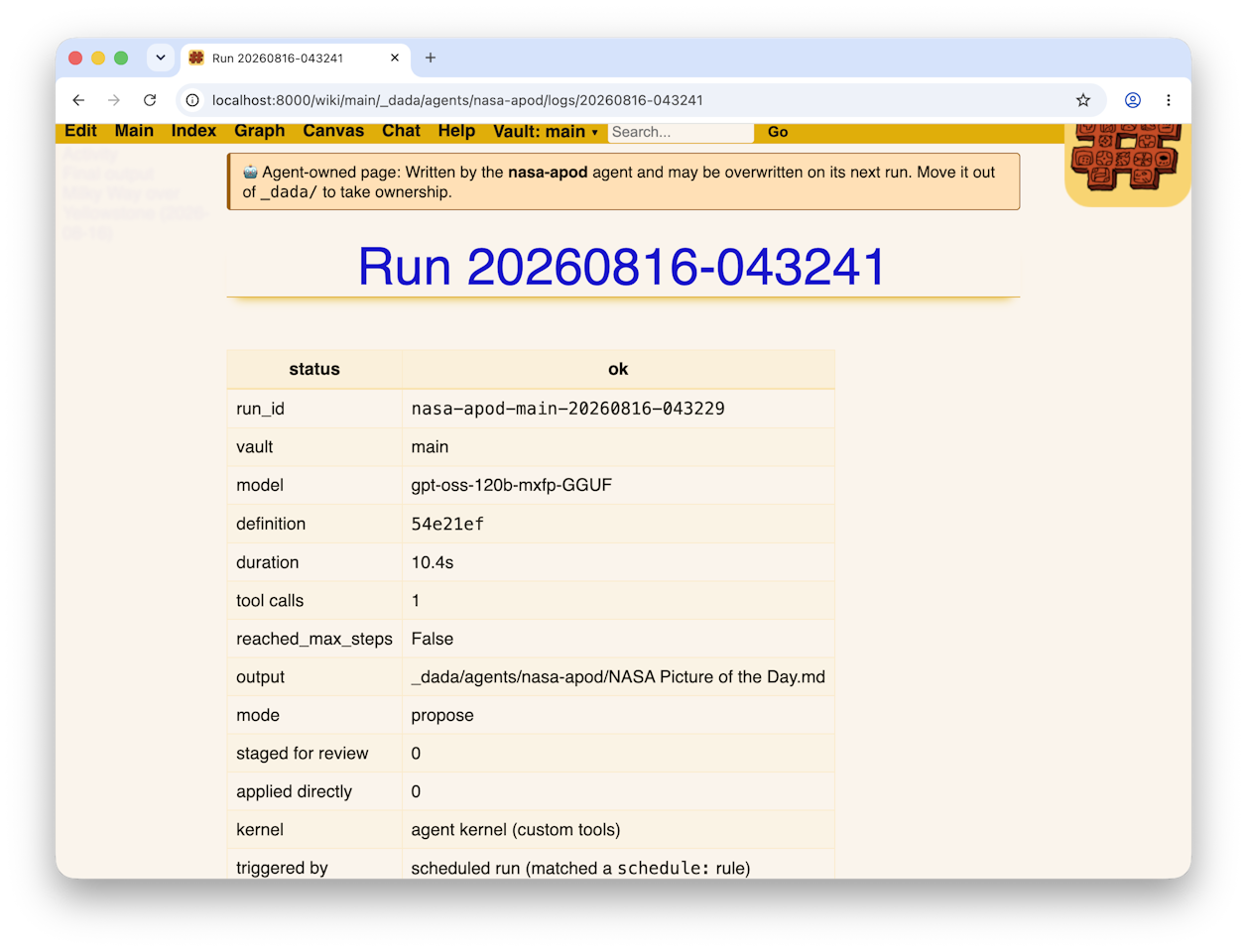The height and width of the screenshot is (952, 1247).
Task: Select run_id value nasa-apod-main-20260816-043229
Action: coord(567,409)
